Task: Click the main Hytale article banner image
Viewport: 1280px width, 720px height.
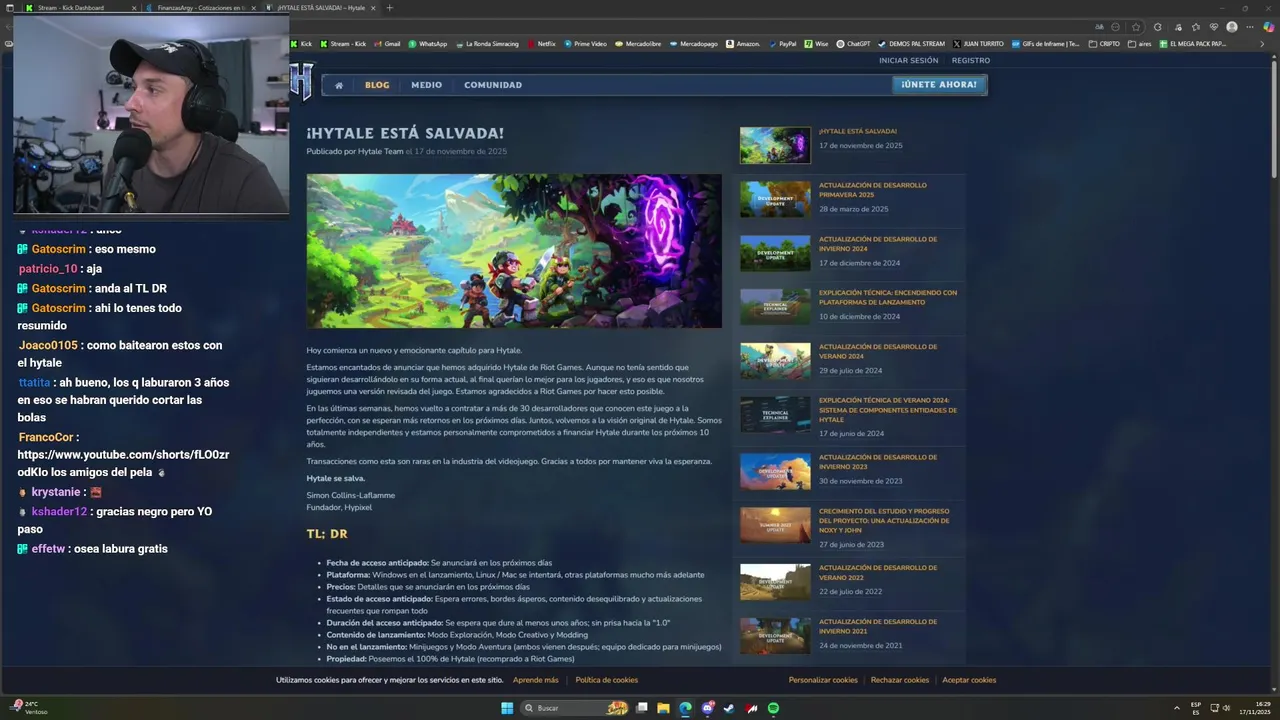Action: 514,251
